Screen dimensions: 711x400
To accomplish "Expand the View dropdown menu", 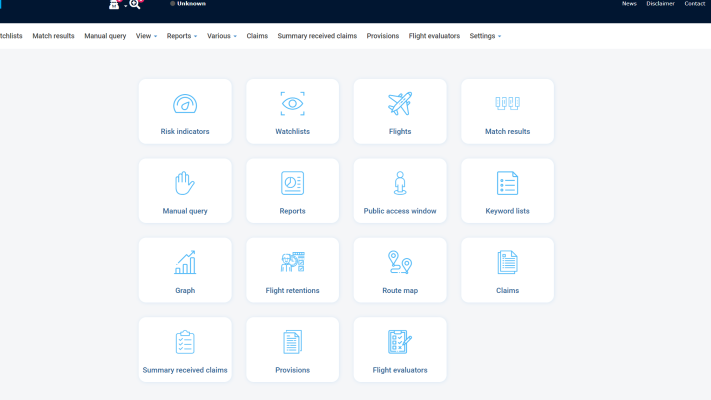I will [145, 36].
